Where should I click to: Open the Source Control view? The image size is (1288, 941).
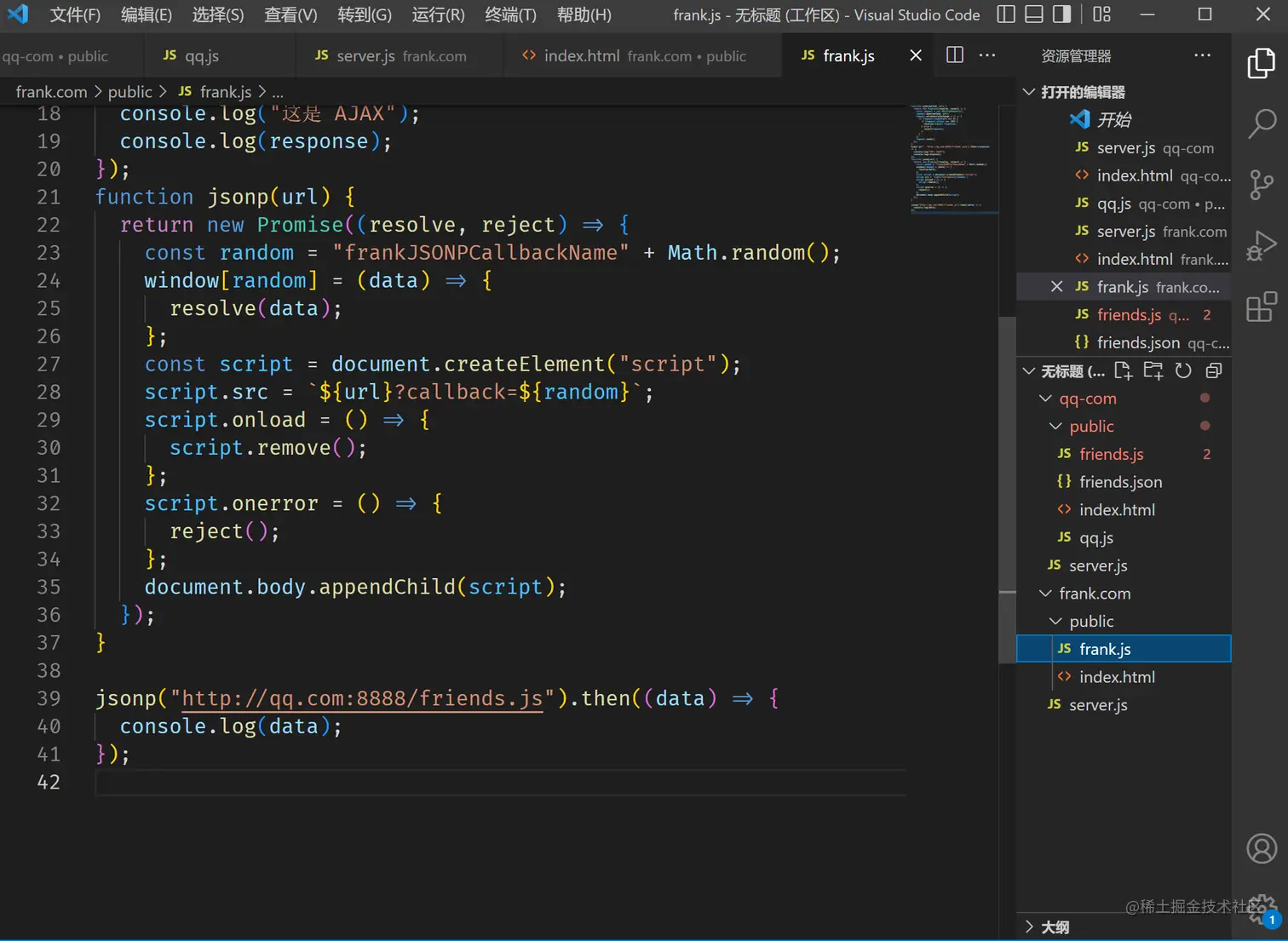[x=1261, y=185]
